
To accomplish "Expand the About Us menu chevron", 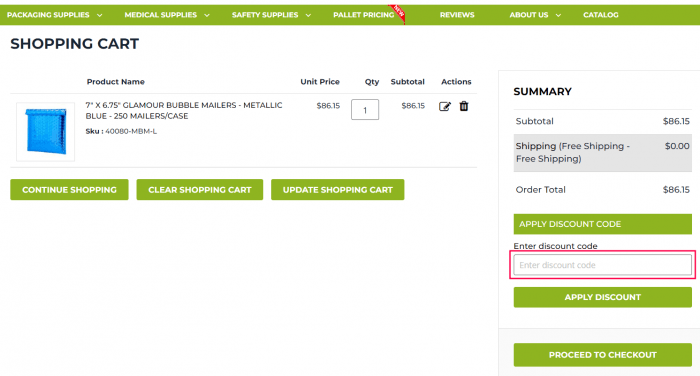I will 558,15.
